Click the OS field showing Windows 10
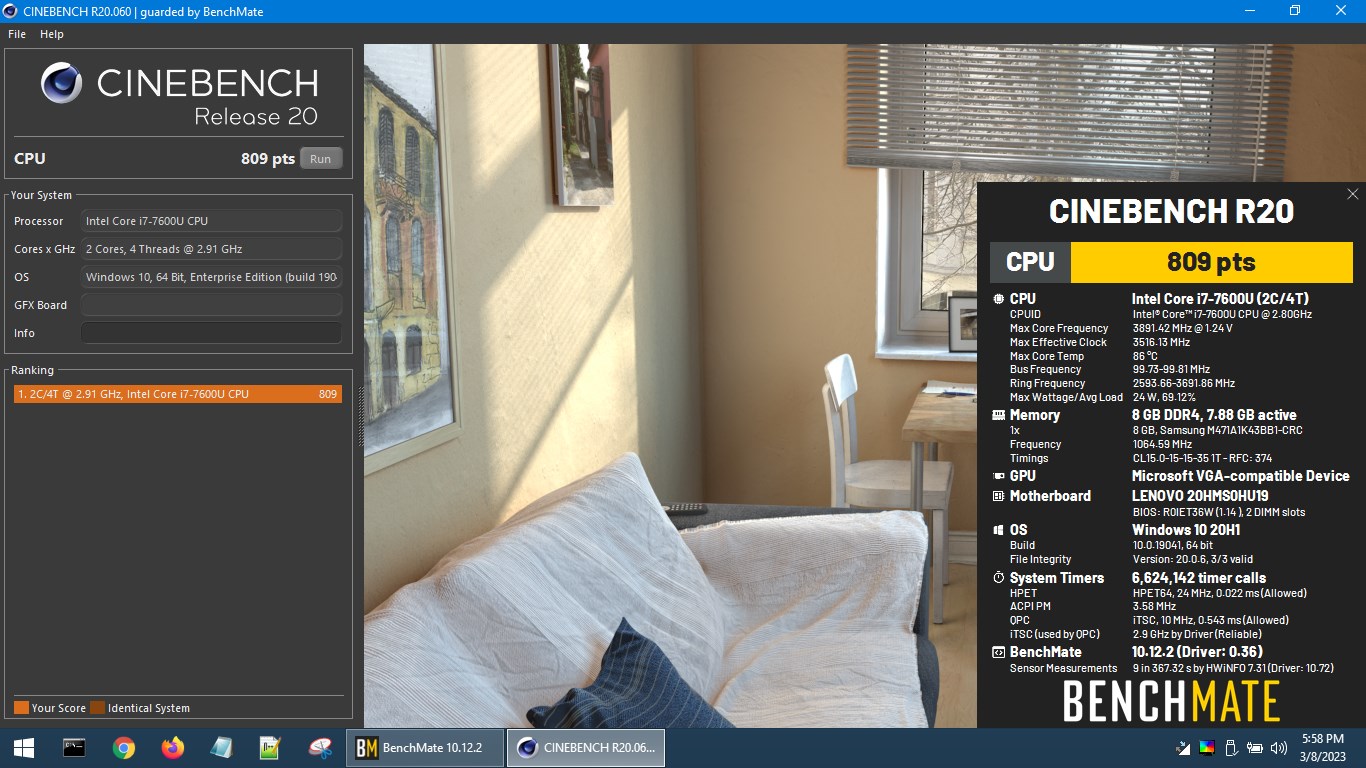 point(211,277)
